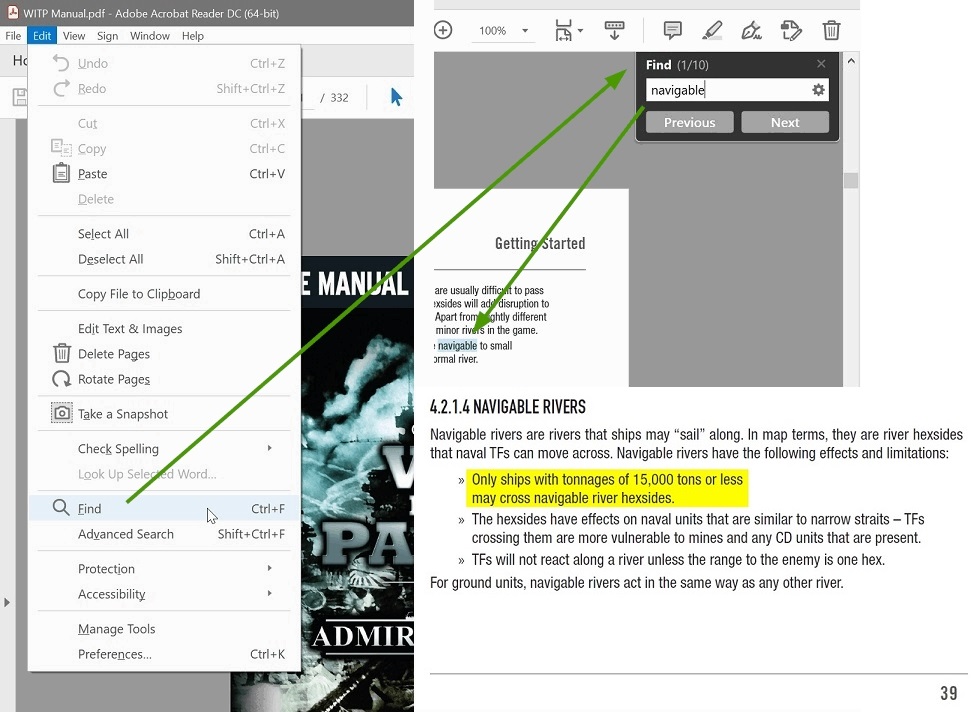Click the yellow highlighted tonnage sentence
This screenshot has height=712, width=971.
[606, 488]
